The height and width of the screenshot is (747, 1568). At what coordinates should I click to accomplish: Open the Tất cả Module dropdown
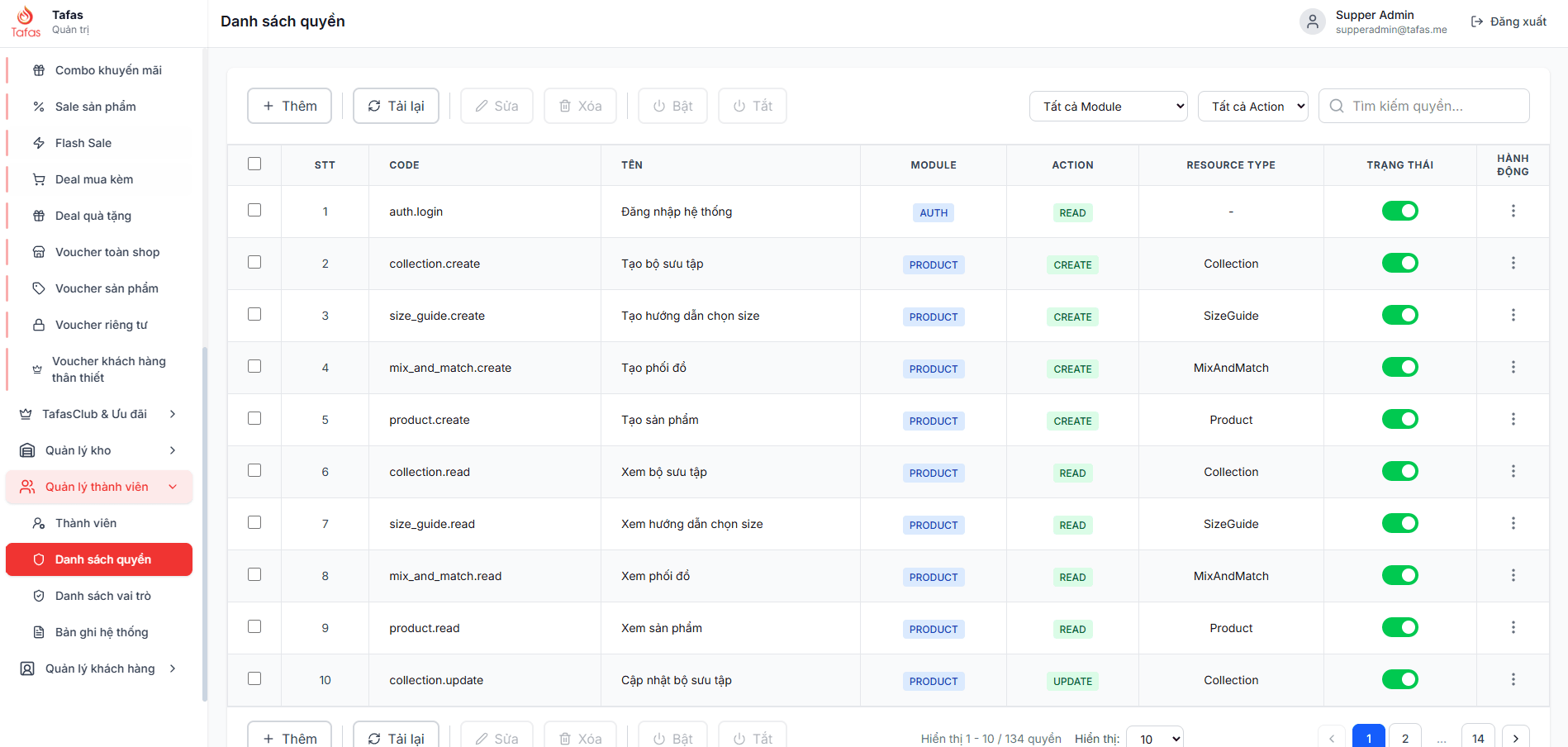click(1107, 106)
